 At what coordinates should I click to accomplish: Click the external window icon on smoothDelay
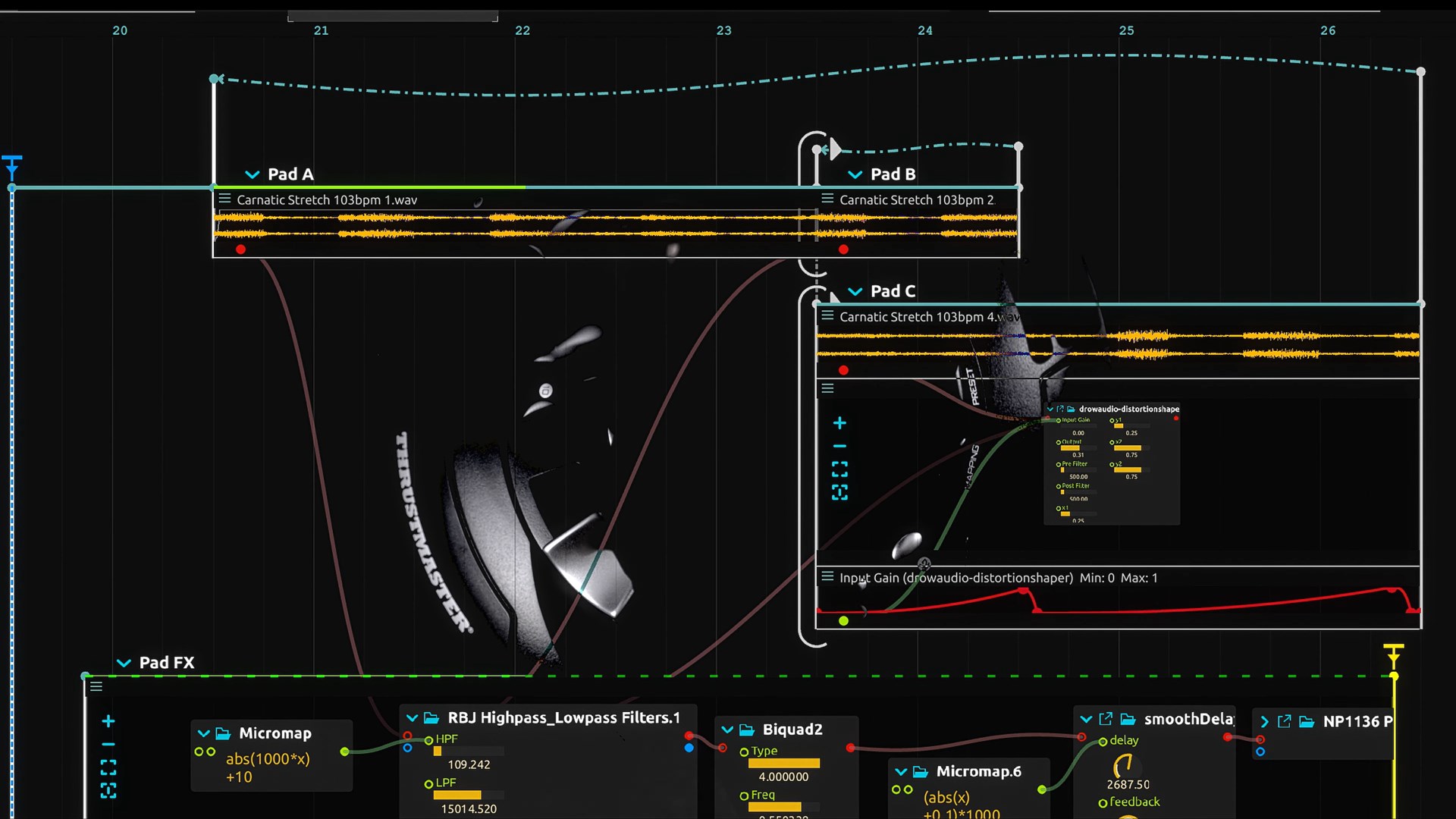[1106, 719]
